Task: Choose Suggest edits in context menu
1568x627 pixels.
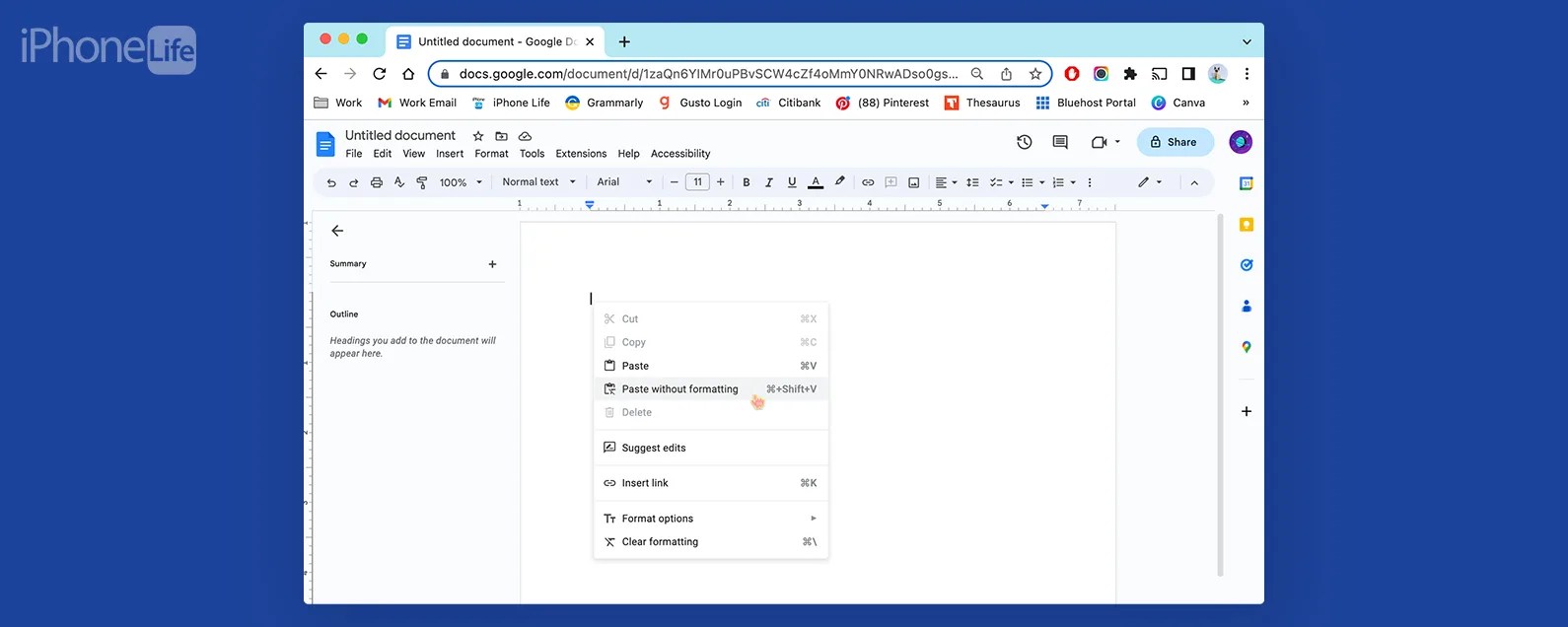Action: [x=711, y=448]
